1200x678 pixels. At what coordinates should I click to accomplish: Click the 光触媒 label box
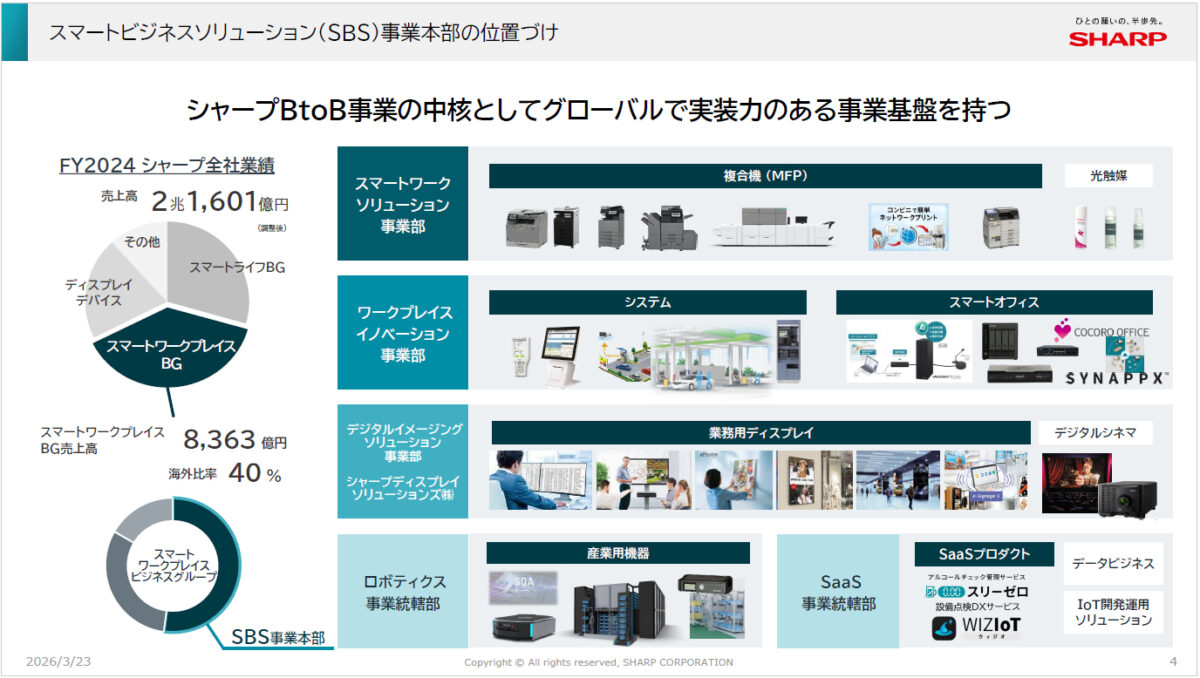point(1107,176)
